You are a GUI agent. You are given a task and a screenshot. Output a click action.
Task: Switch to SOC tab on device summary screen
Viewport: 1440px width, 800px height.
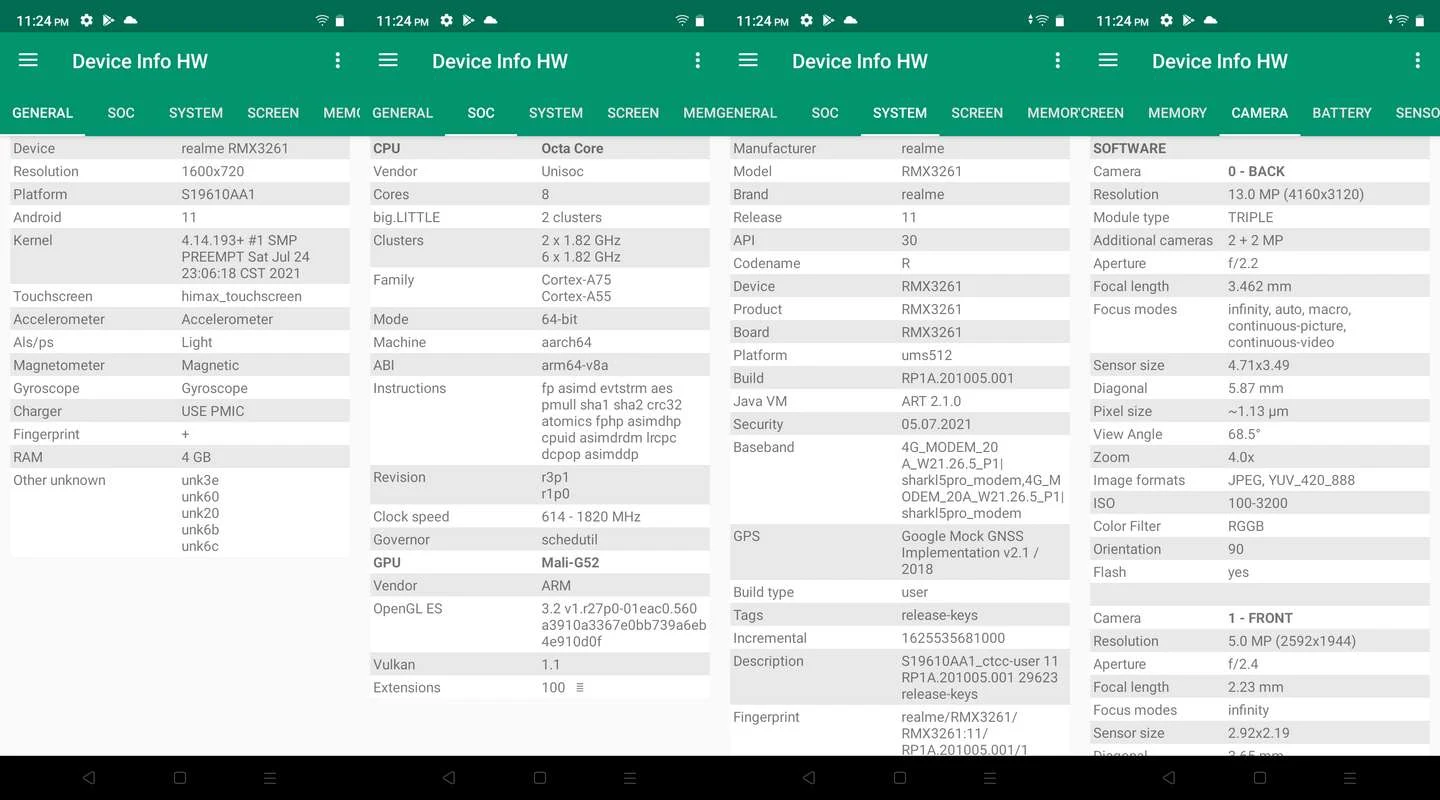[121, 113]
